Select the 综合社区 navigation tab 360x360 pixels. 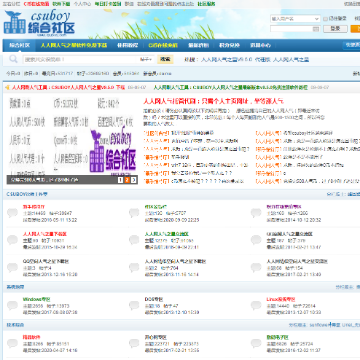click(x=19, y=45)
